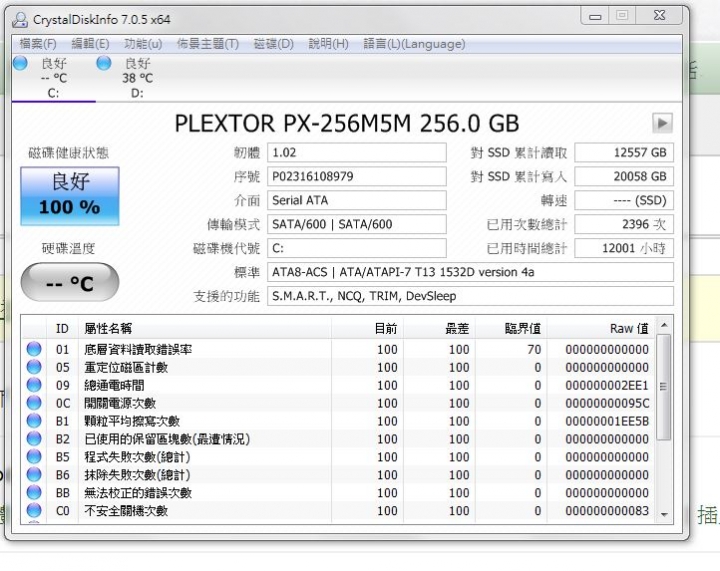Switch to the D: drive tab at 38 °C

(x=137, y=78)
